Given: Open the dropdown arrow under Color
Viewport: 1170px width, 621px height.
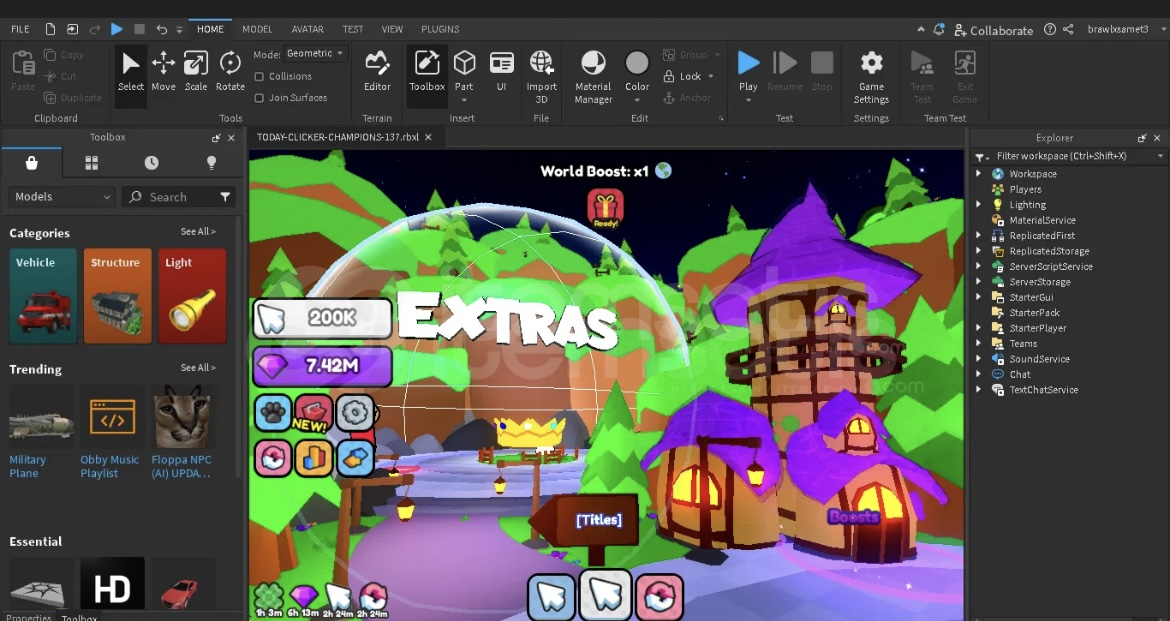Looking at the screenshot, I should (636, 100).
